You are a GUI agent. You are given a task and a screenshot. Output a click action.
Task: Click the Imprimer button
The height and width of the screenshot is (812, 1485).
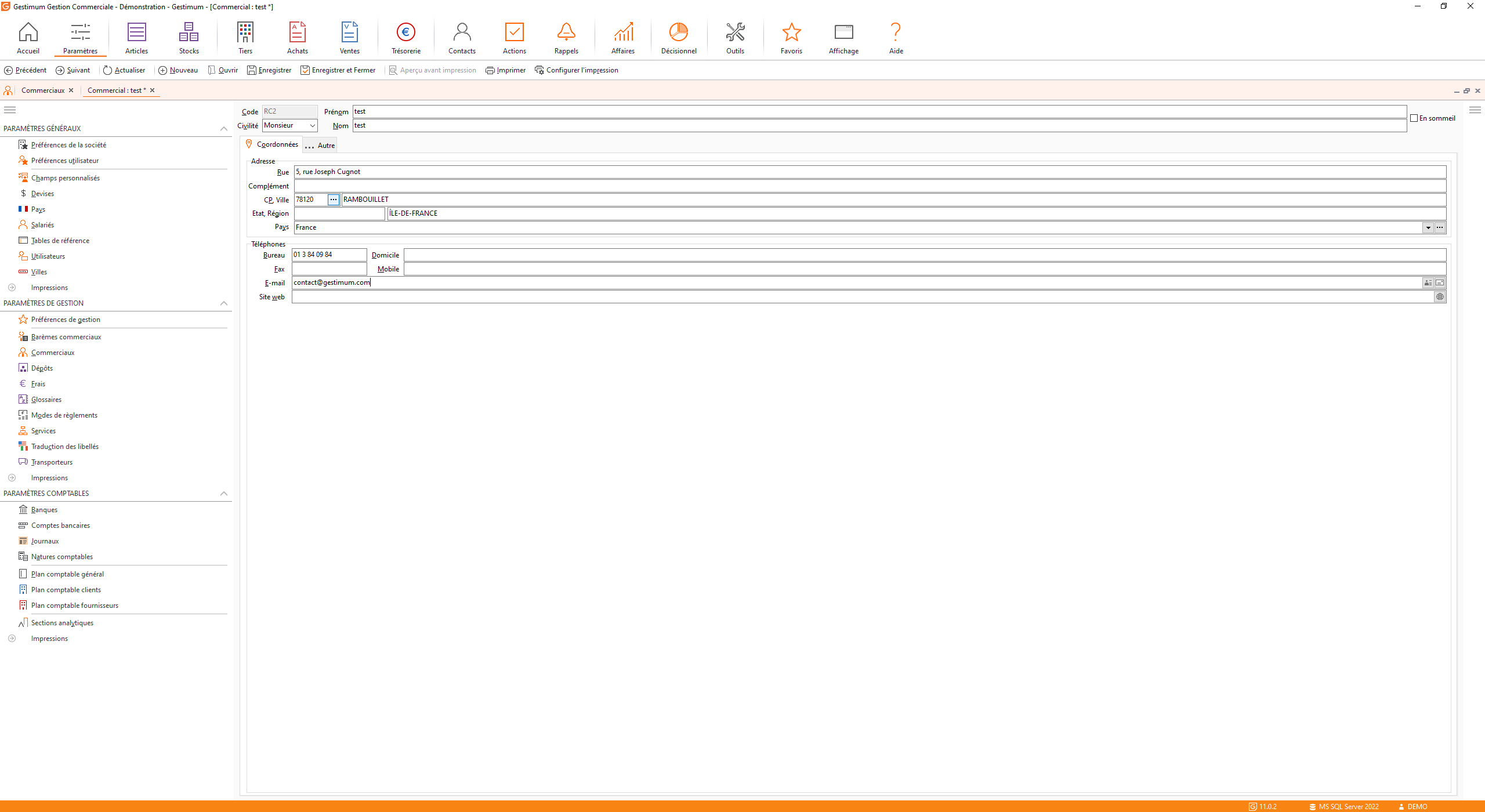click(x=506, y=70)
